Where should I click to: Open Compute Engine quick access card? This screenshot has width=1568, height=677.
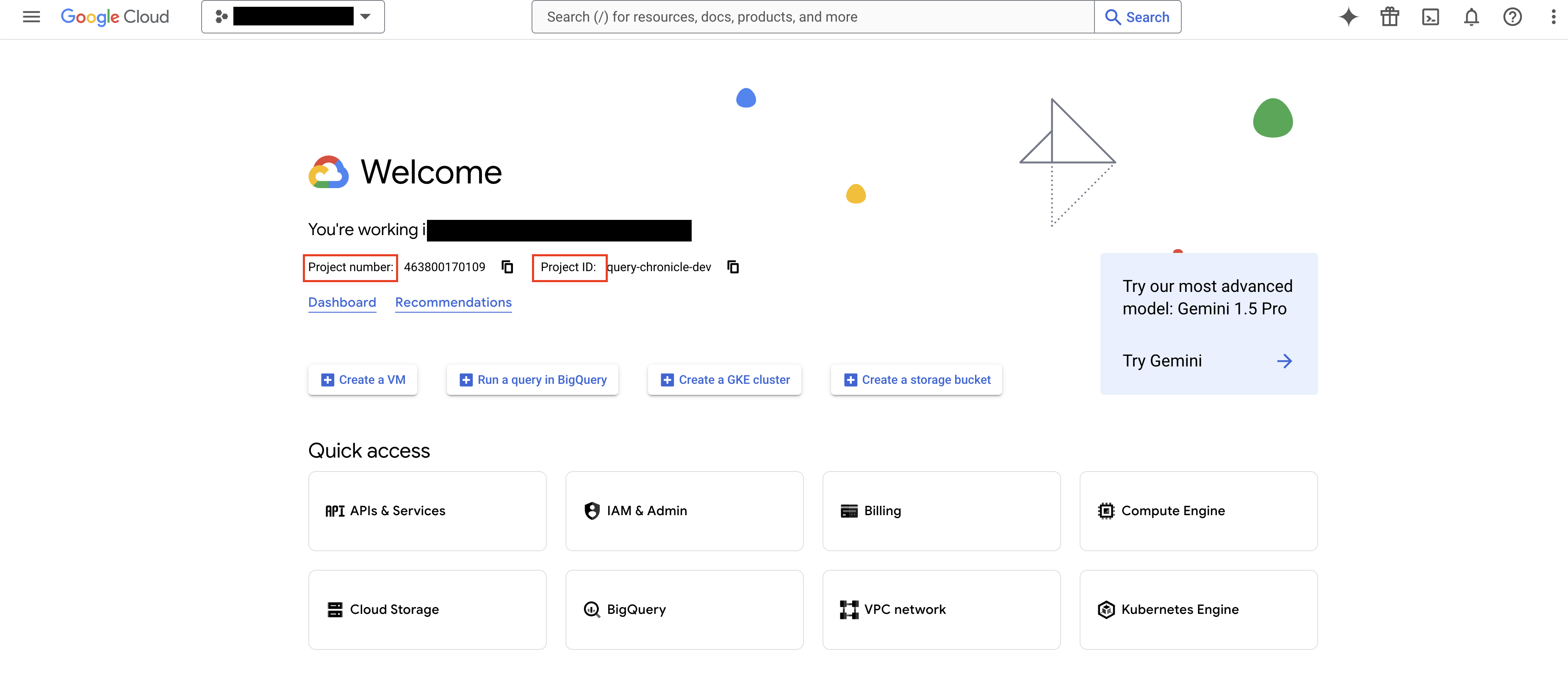coord(1199,511)
